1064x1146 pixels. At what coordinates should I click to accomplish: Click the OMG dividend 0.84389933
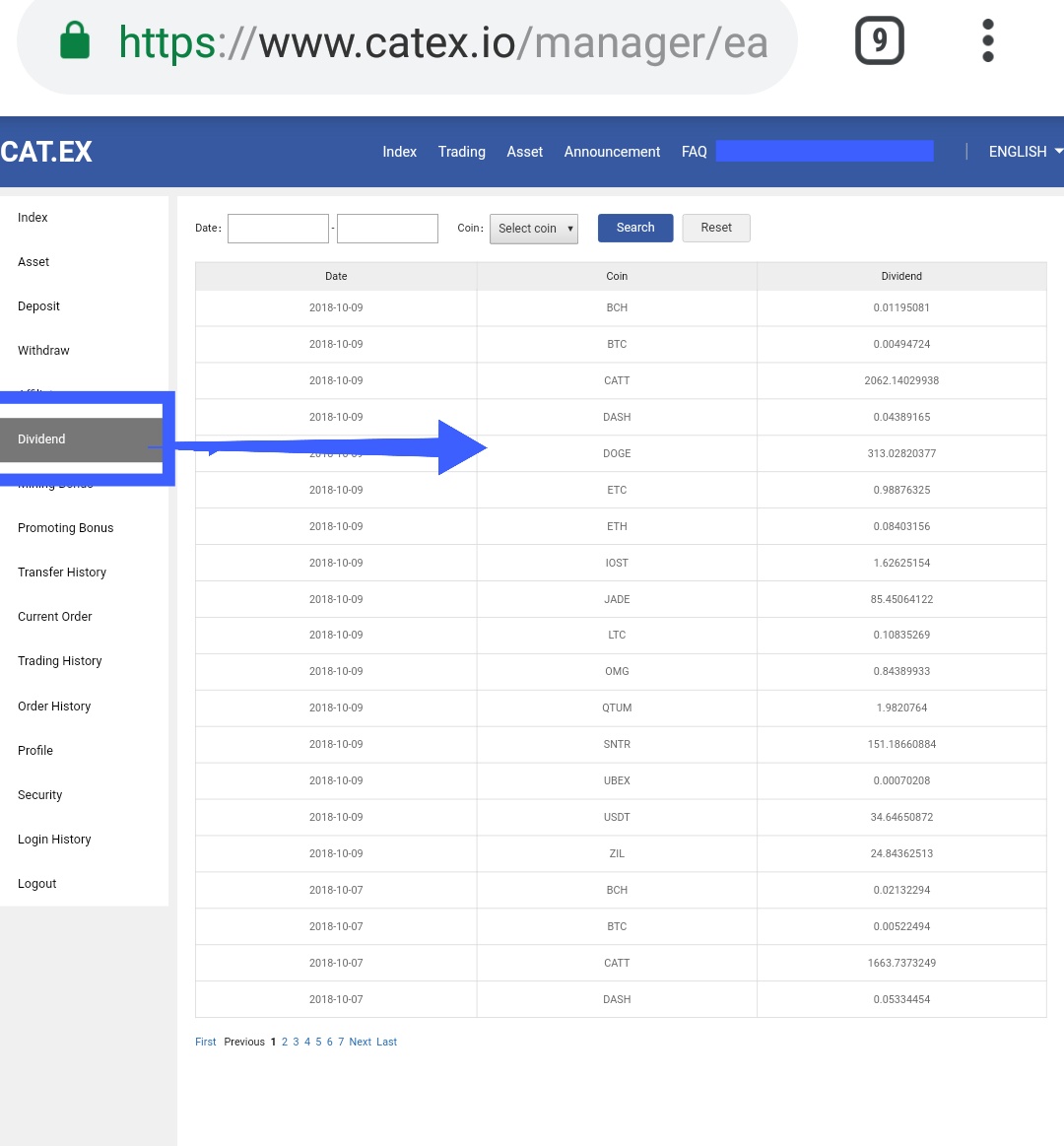tap(901, 672)
